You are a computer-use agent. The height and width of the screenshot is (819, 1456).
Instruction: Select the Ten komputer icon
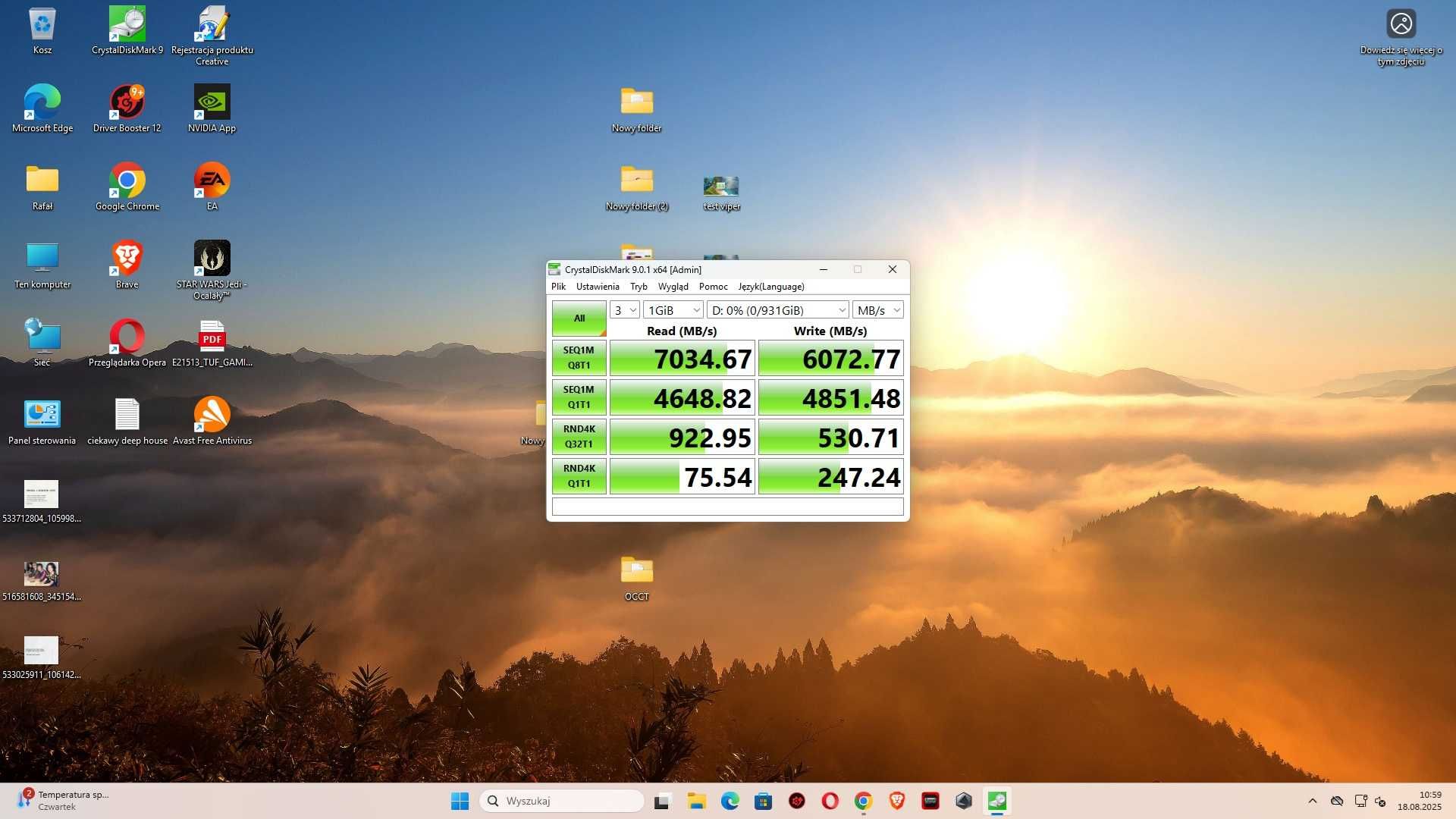click(42, 265)
